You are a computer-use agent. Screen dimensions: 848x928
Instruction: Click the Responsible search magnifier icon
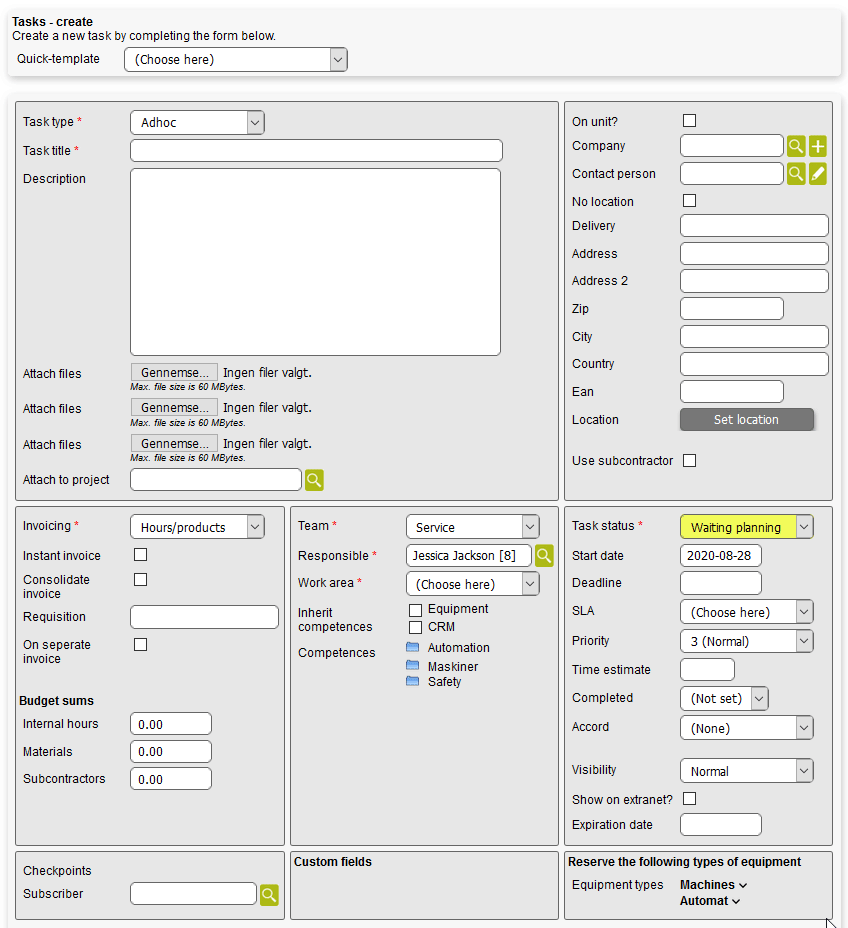click(x=544, y=555)
